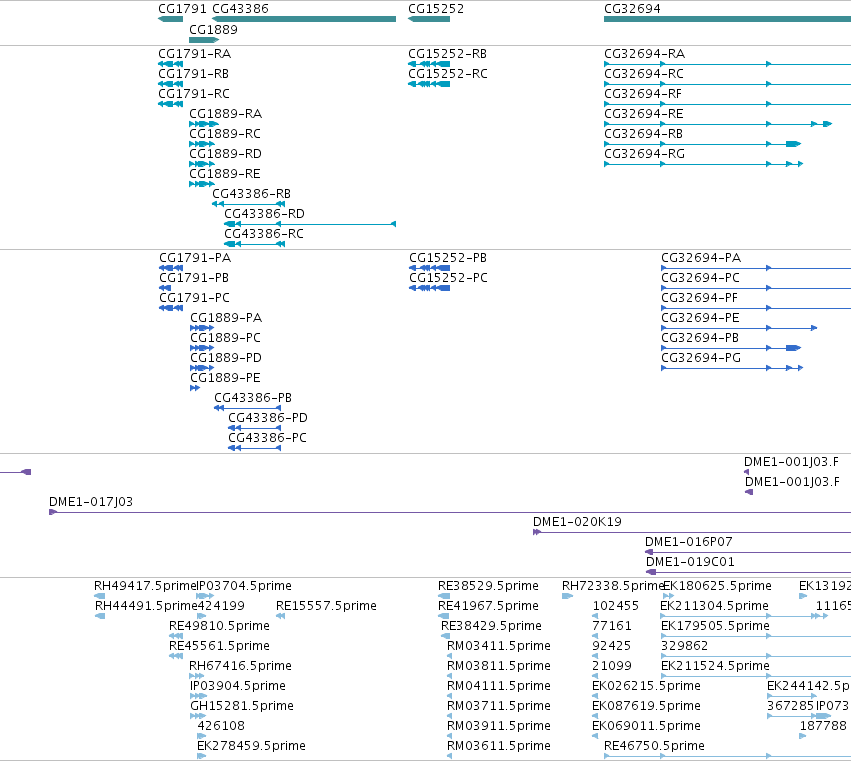
Task: Click protein CG43386-PD
Action: point(268,418)
